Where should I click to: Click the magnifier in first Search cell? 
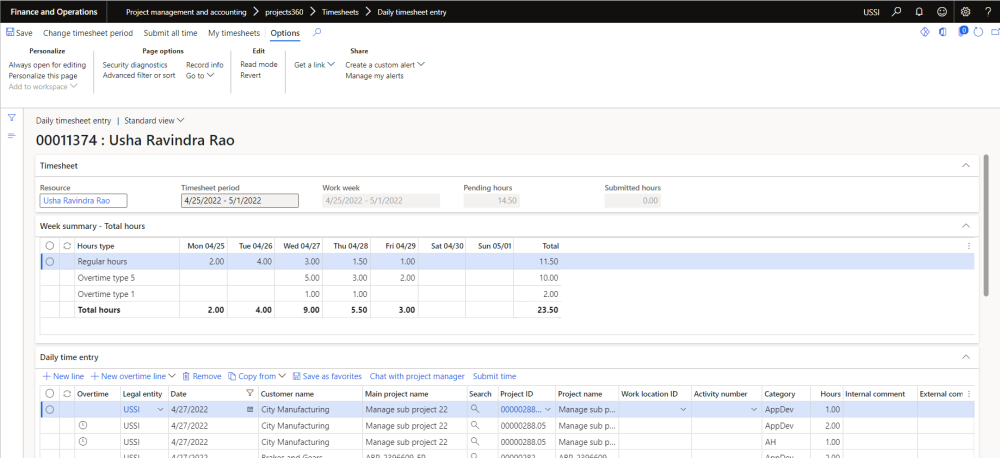[x=475, y=409]
